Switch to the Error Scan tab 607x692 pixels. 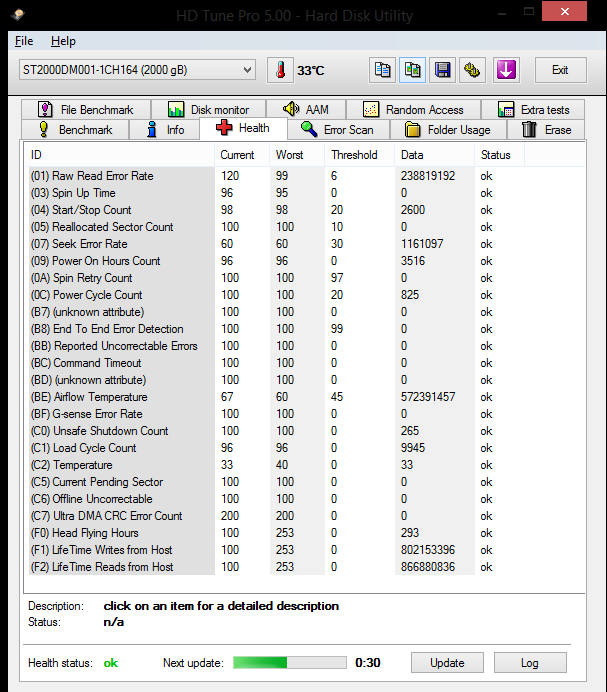(338, 130)
